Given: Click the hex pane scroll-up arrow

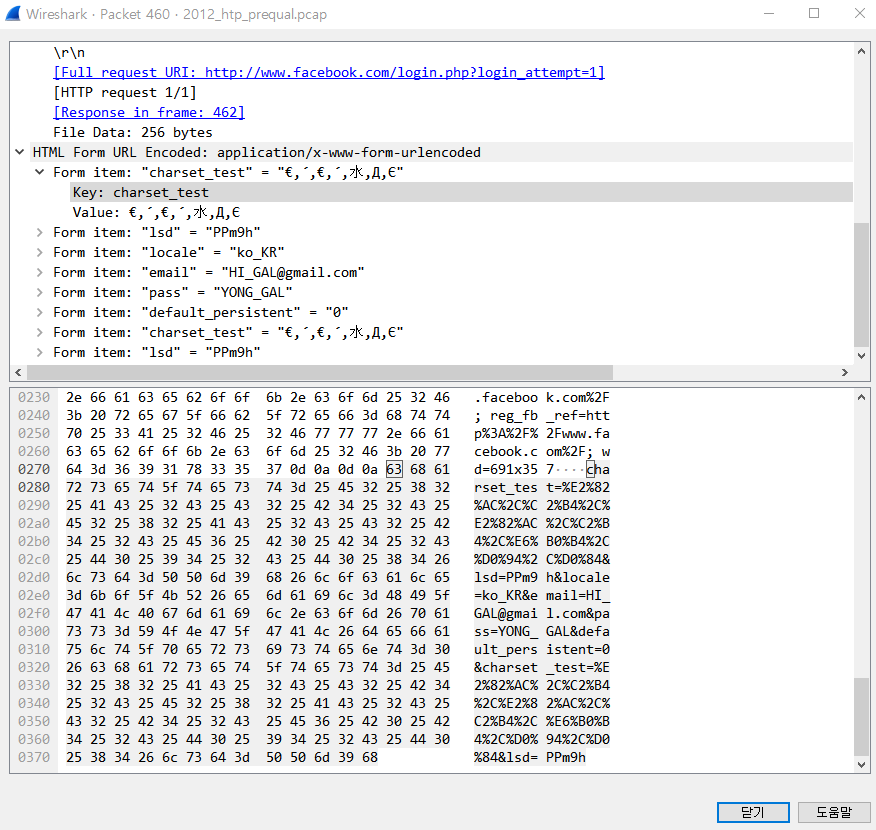Looking at the screenshot, I should click(861, 398).
